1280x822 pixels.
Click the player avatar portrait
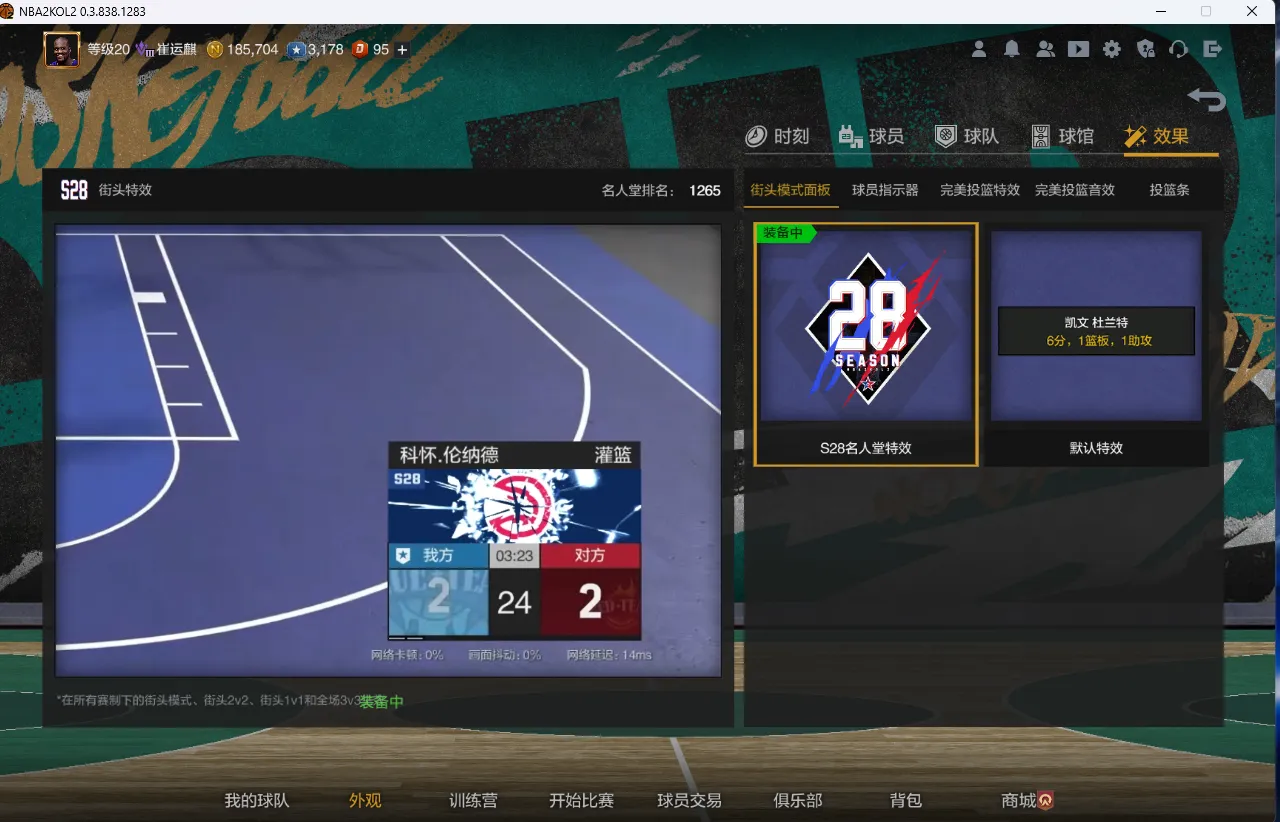[x=62, y=49]
